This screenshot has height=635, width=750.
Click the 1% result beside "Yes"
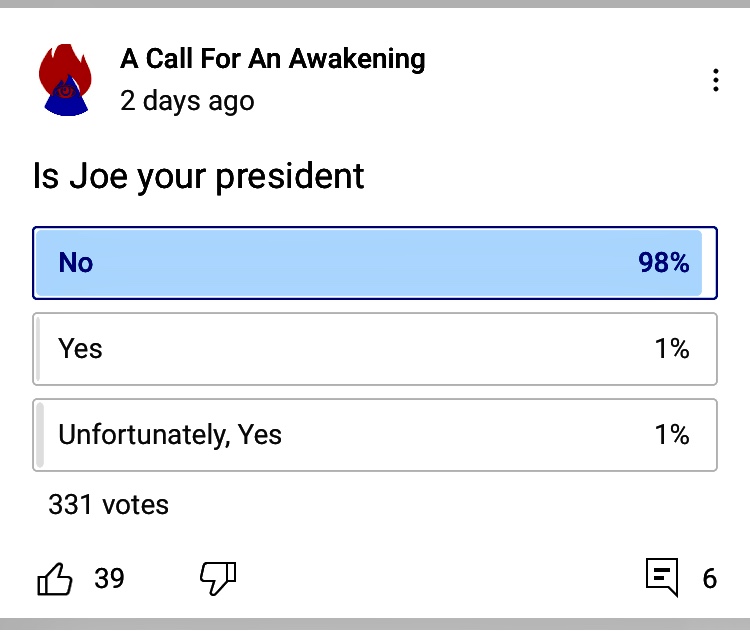pyautogui.click(x=672, y=348)
